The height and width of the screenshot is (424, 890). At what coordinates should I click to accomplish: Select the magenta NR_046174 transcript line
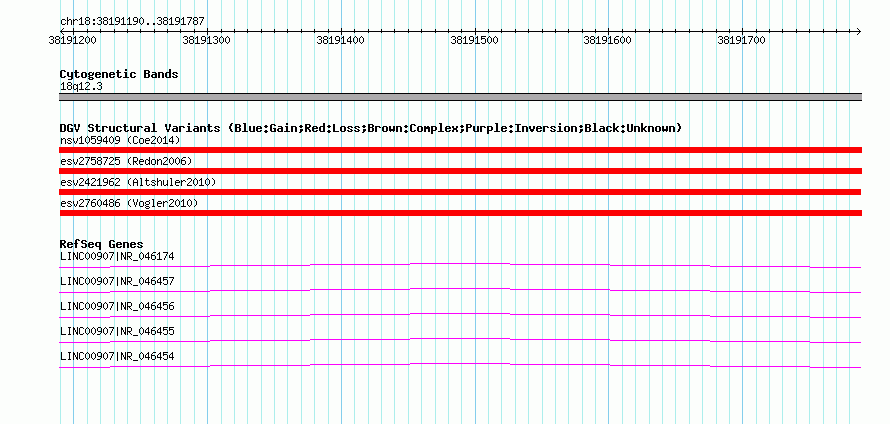click(x=460, y=265)
